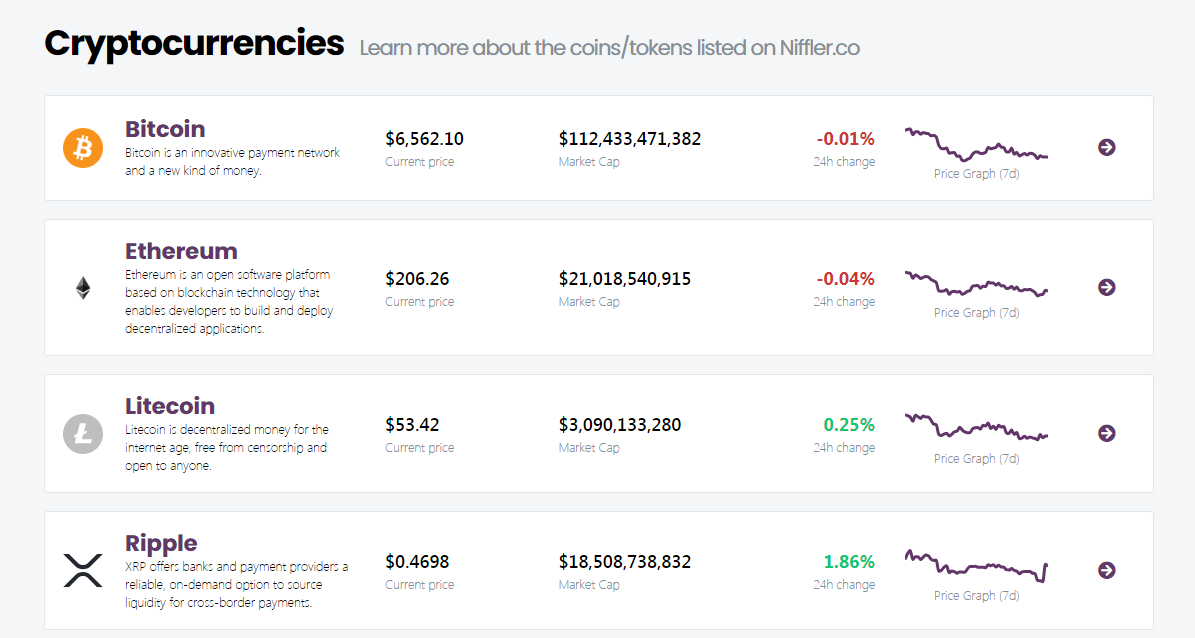View Ripple 7d price graph
The image size is (1195, 638).
point(976,566)
